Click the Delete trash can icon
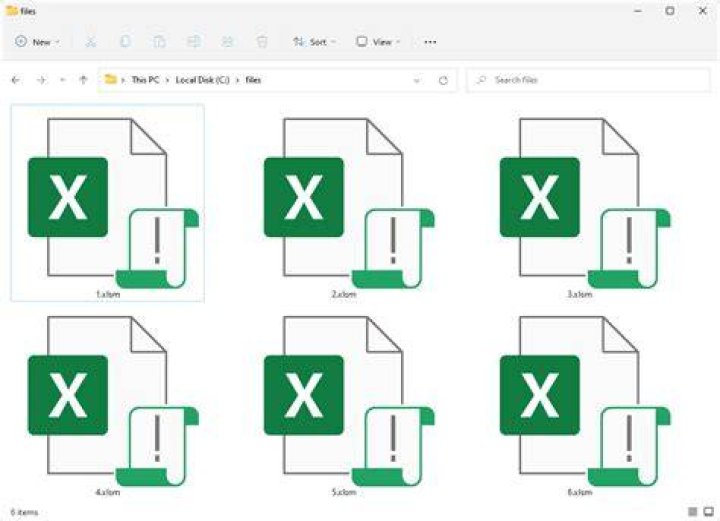 [262, 42]
